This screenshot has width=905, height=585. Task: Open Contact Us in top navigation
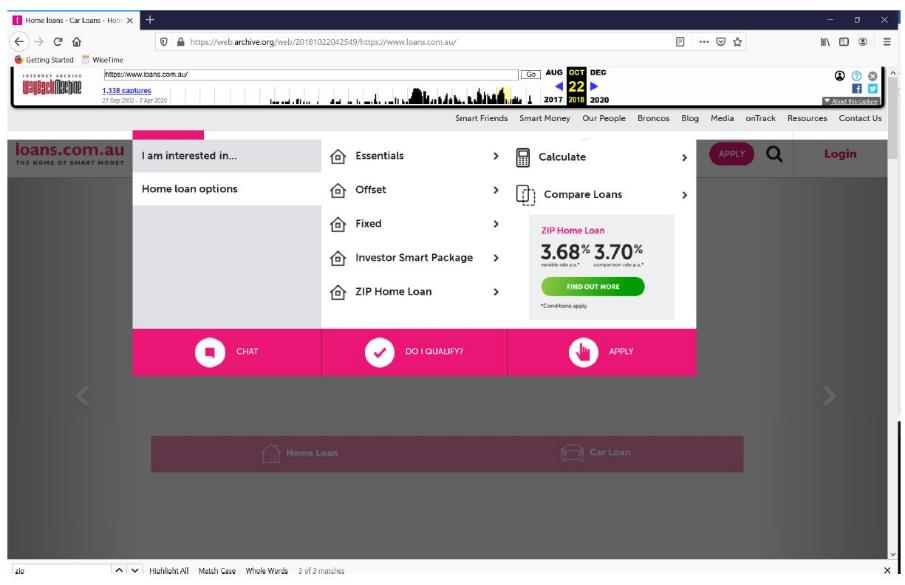pyautogui.click(x=860, y=118)
